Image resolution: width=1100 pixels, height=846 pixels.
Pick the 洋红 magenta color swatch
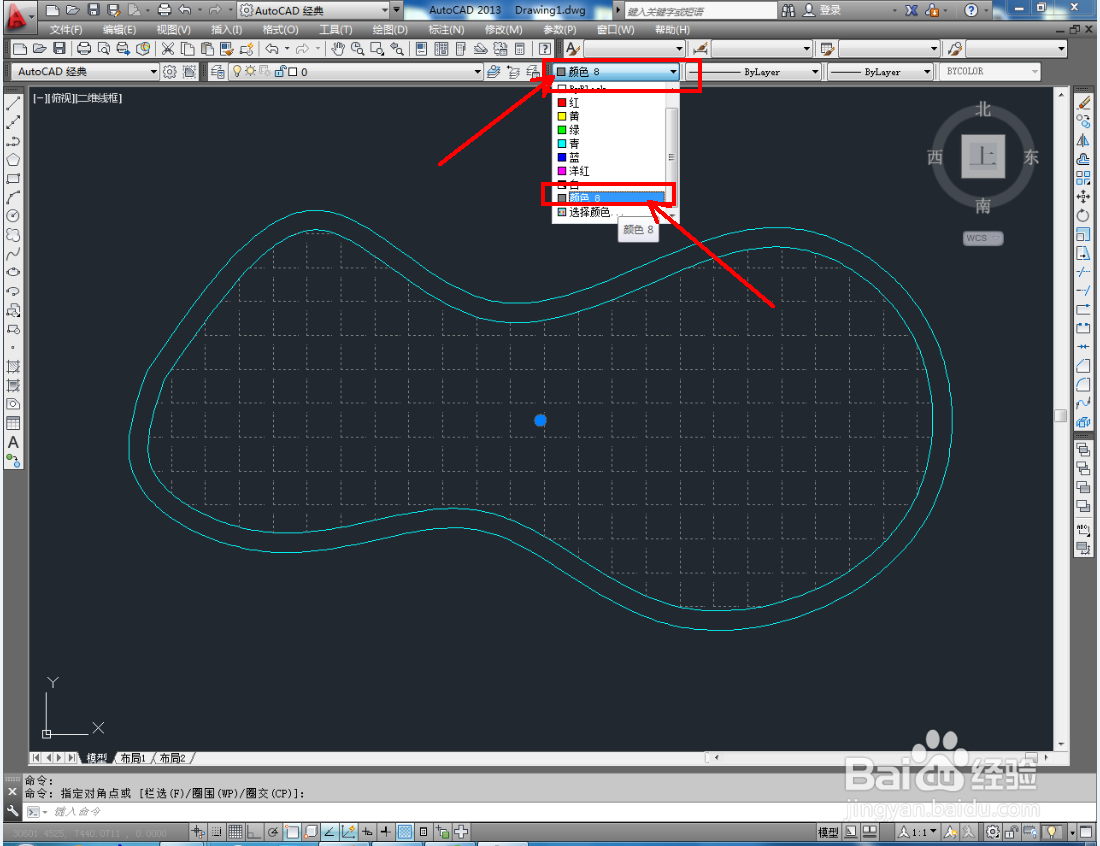(x=562, y=170)
